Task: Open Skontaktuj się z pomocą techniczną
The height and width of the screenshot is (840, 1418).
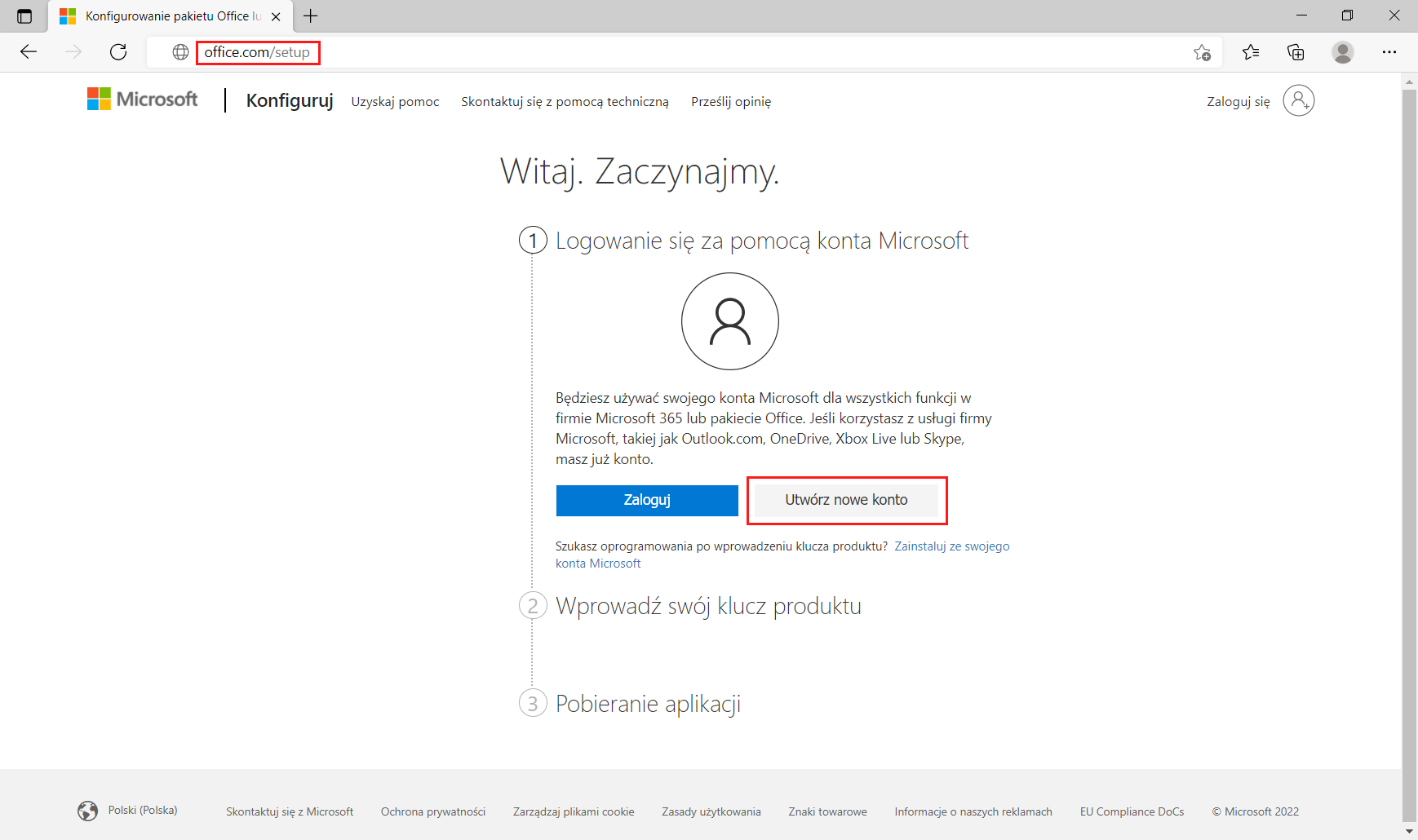Action: [x=565, y=101]
